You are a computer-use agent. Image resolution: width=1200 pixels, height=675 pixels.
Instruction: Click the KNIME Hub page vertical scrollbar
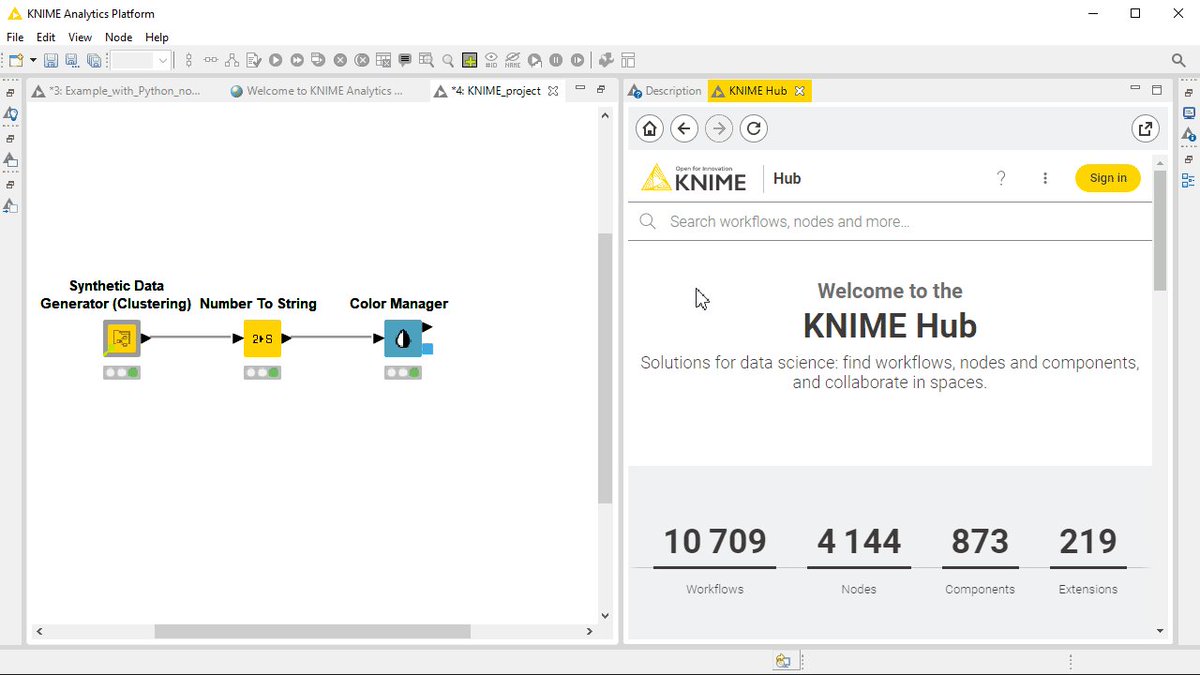pyautogui.click(x=1160, y=230)
